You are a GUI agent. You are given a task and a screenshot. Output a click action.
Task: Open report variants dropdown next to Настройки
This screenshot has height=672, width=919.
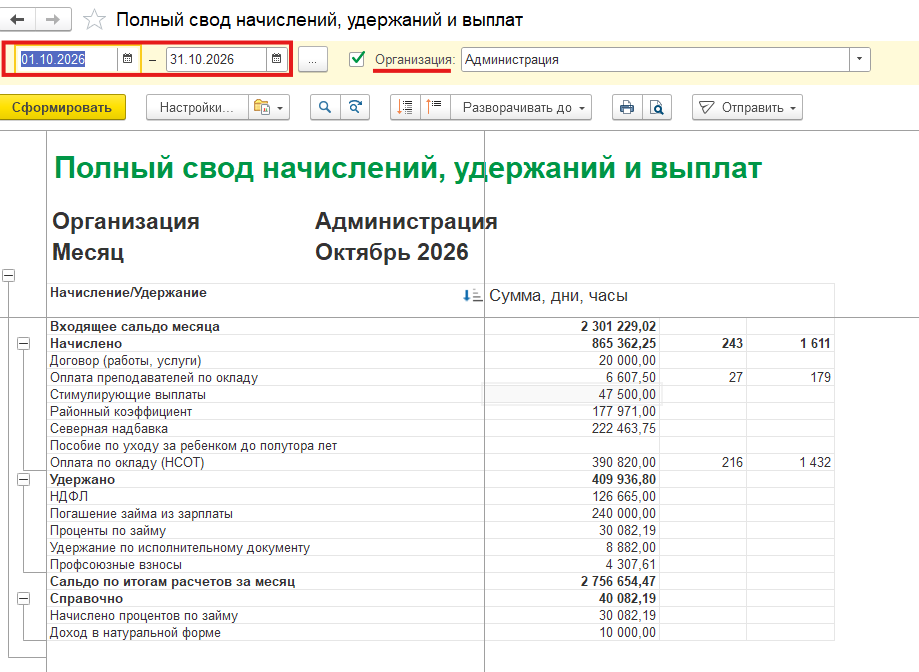[269, 108]
